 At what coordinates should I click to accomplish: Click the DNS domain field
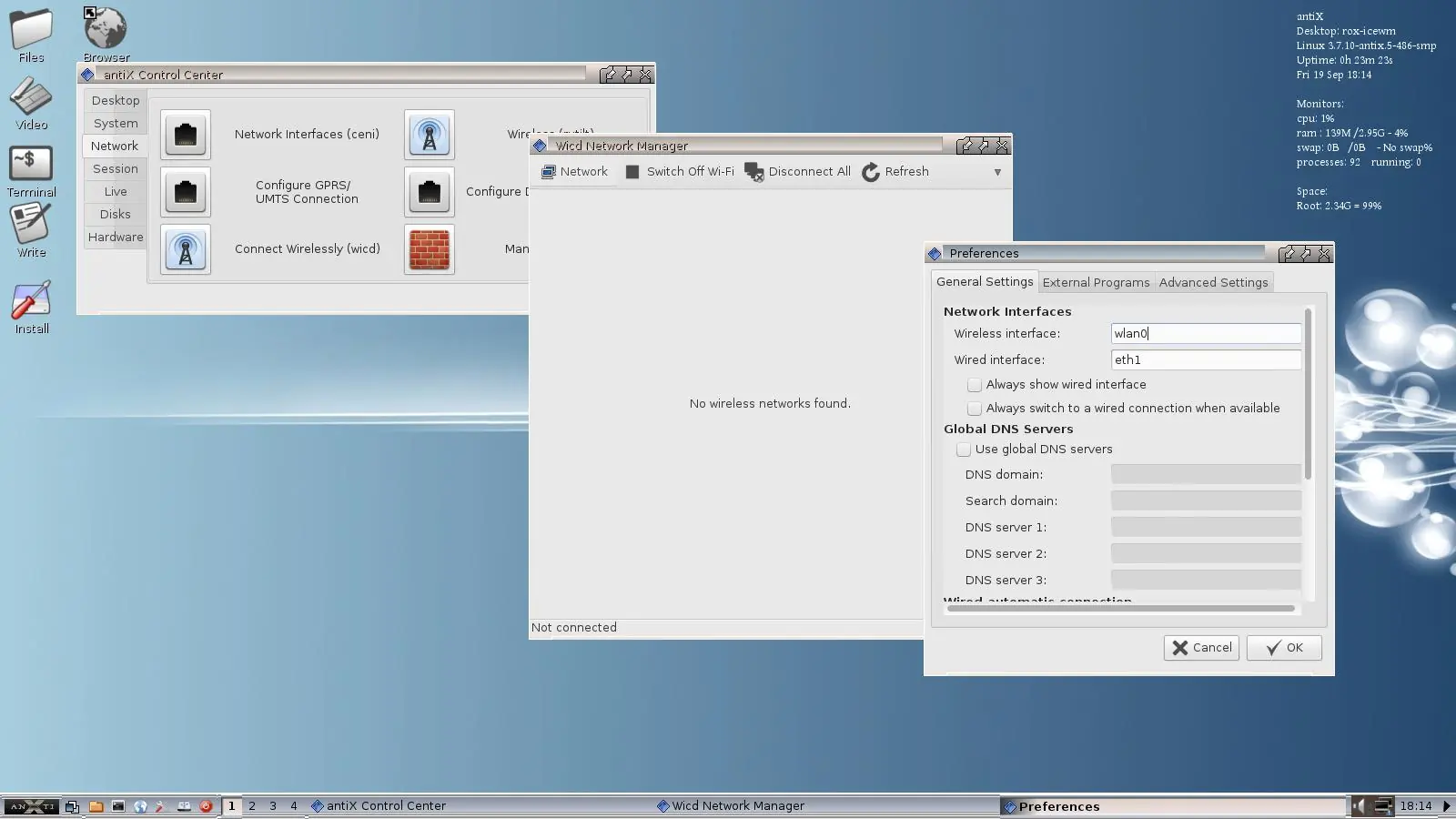click(1206, 475)
